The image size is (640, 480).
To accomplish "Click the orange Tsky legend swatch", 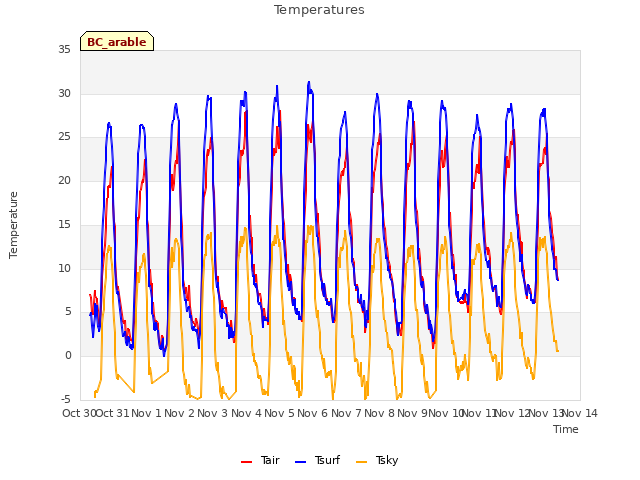I will 362,462.
